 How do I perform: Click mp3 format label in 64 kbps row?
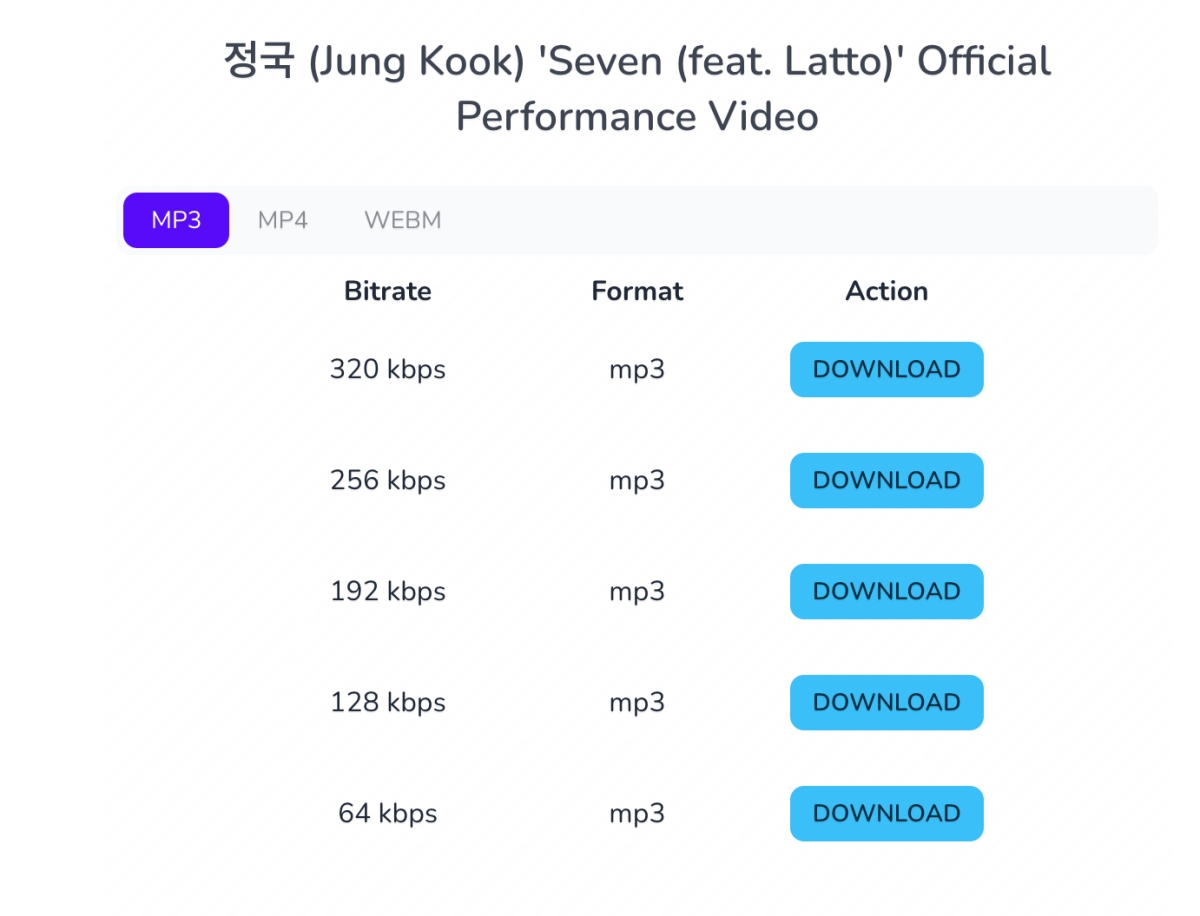(637, 814)
